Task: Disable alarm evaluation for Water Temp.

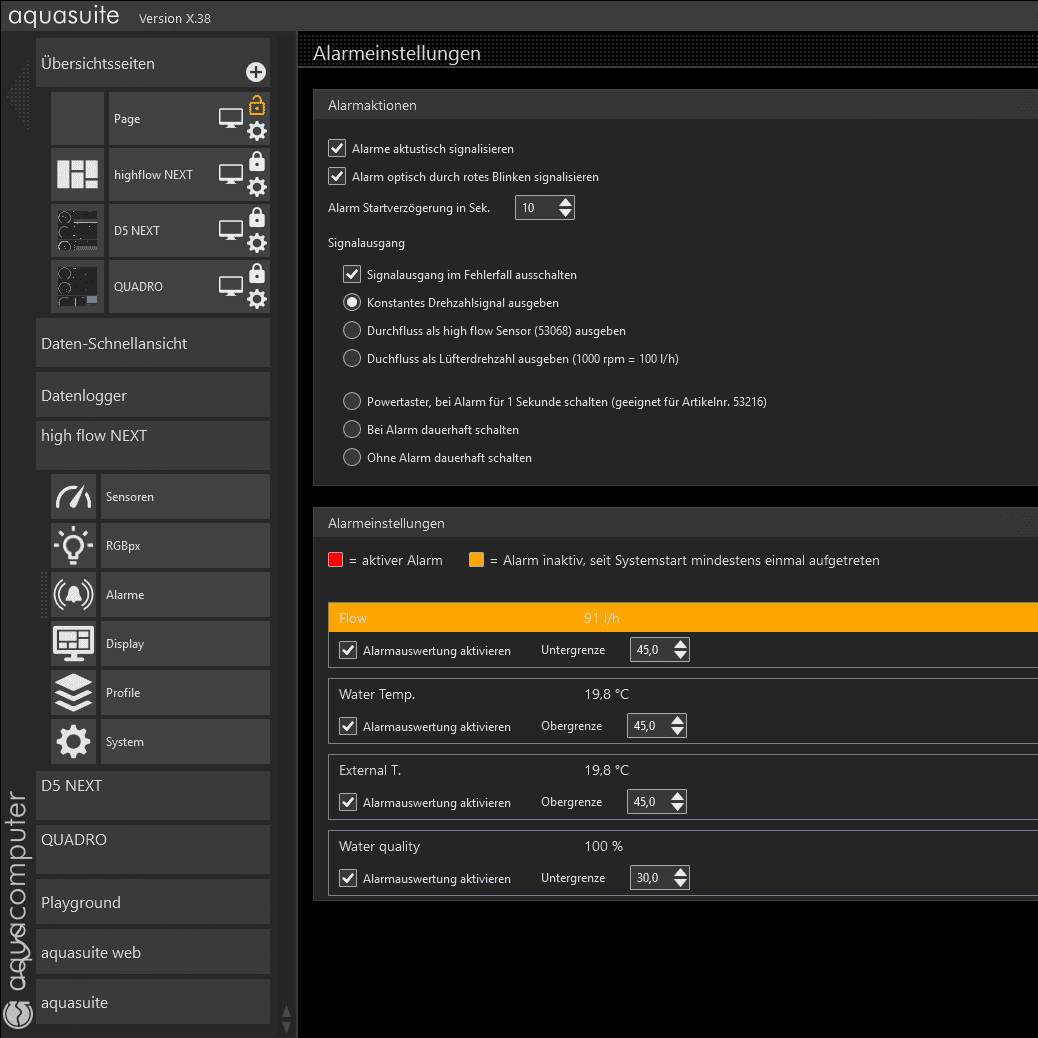Action: point(348,726)
